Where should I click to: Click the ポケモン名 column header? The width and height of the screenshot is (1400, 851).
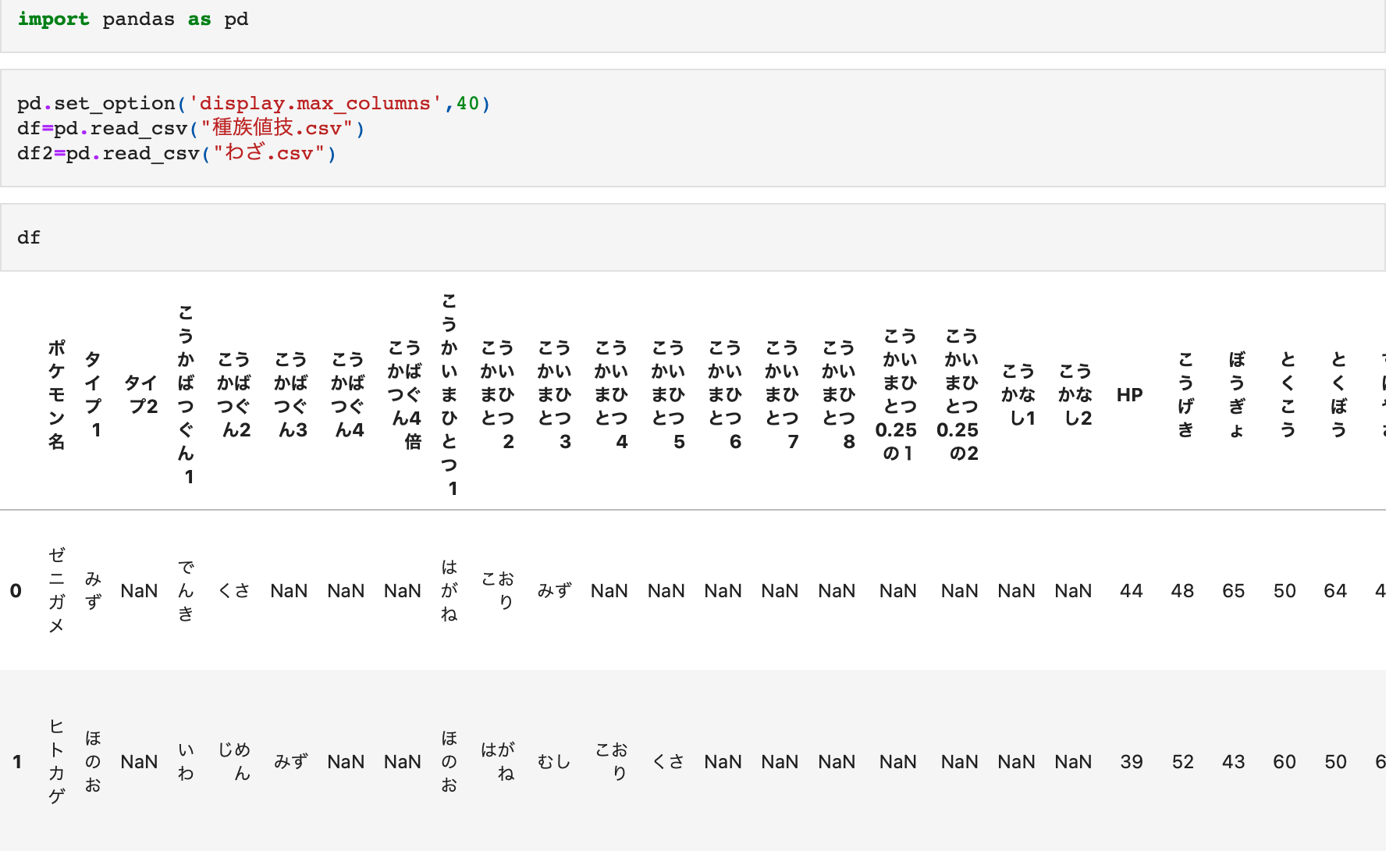[56, 394]
